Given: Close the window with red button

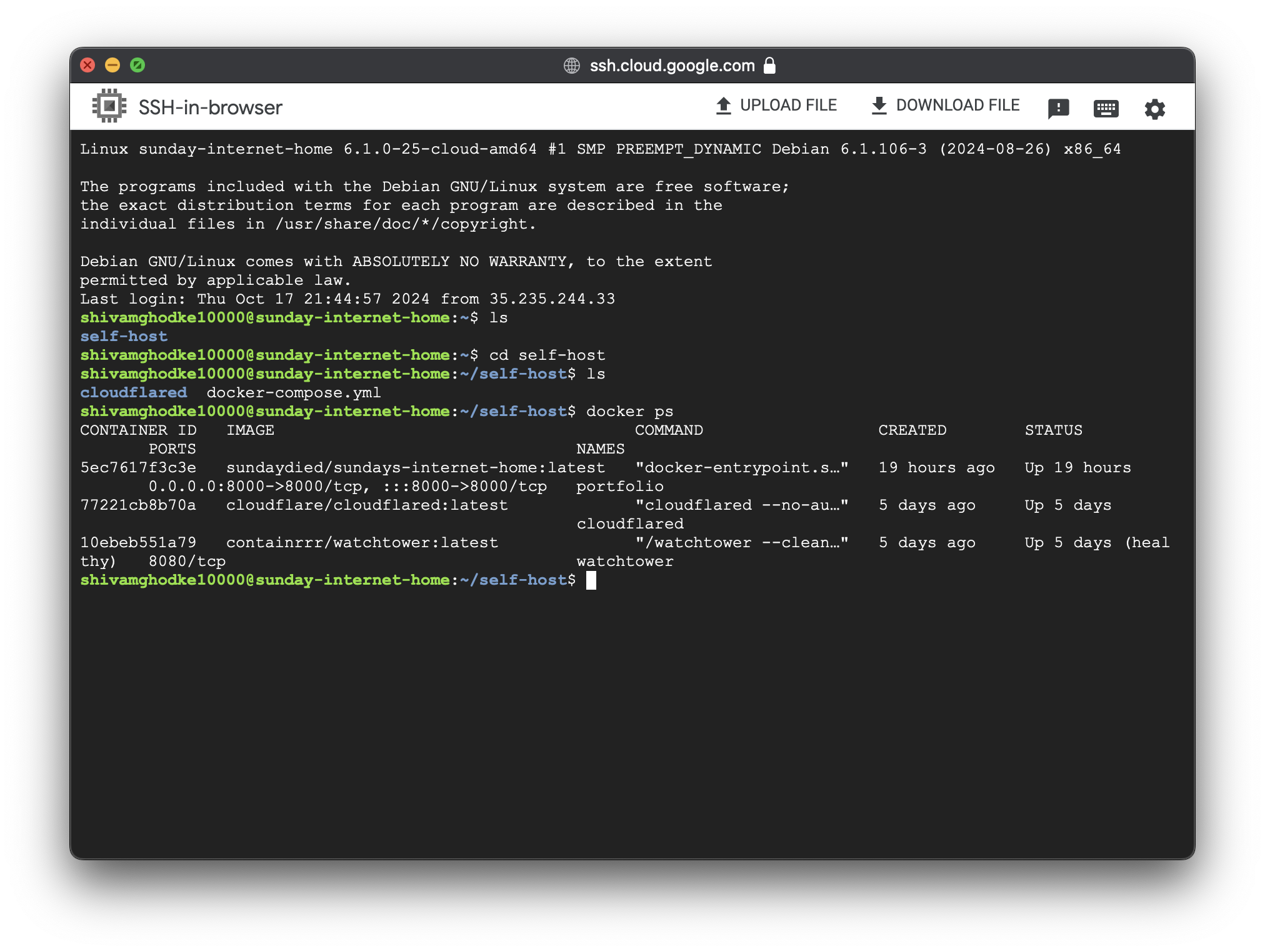Looking at the screenshot, I should pyautogui.click(x=88, y=65).
